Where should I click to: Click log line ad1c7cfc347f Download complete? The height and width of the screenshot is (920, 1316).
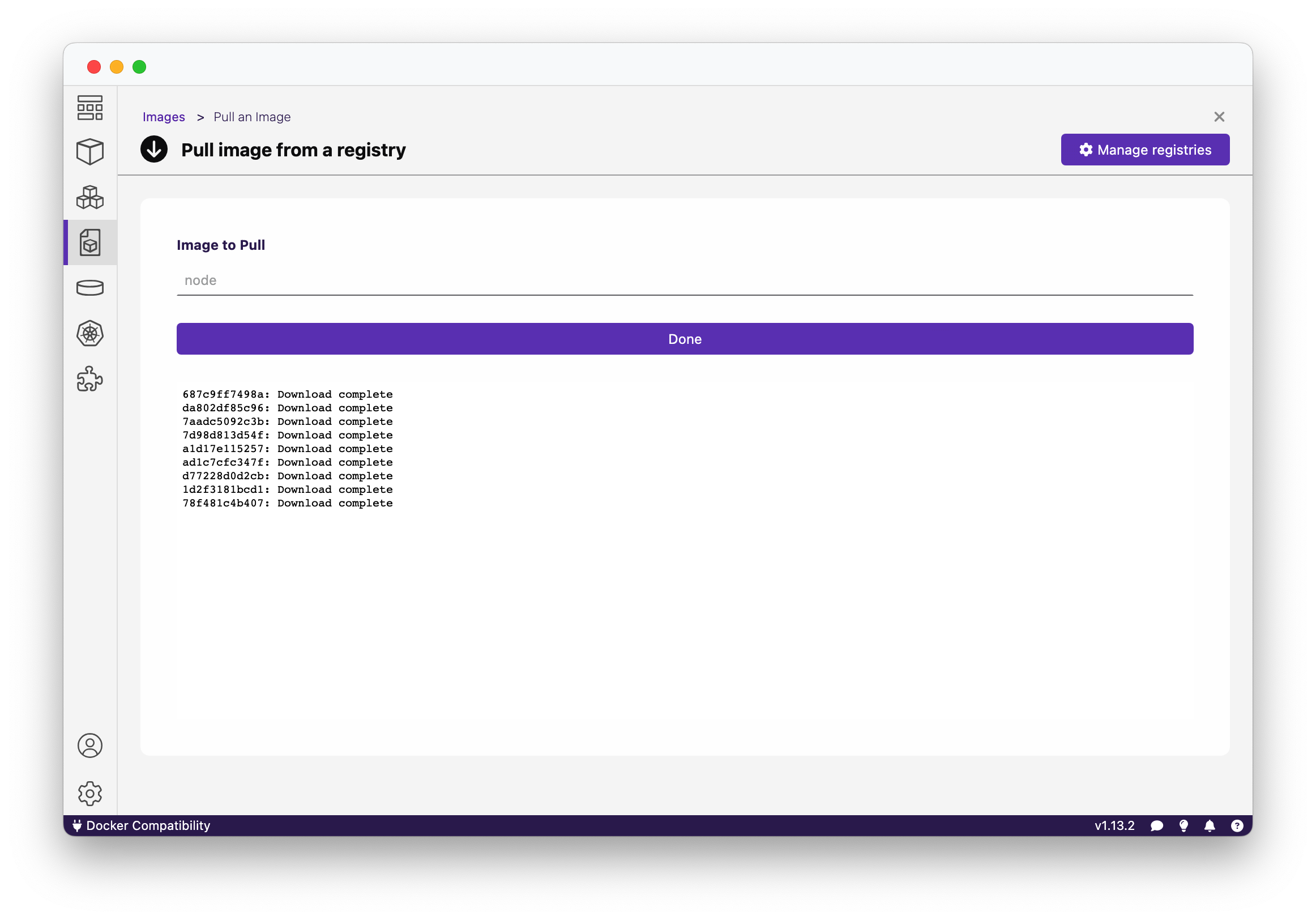coord(288,462)
